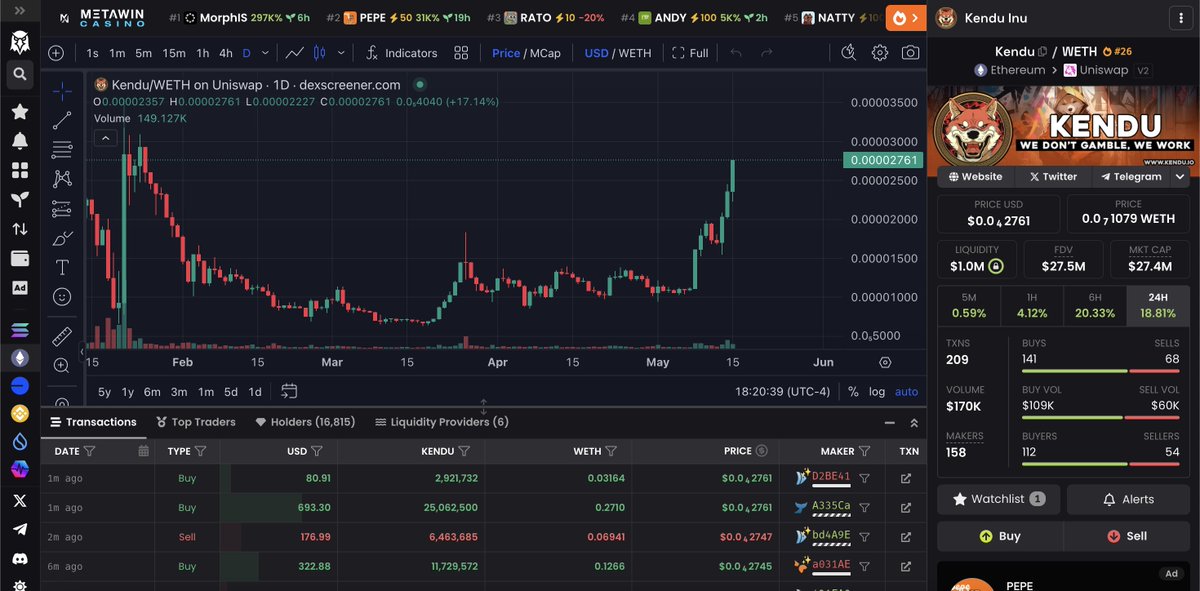Open external TXN link for 80.91 buy
This screenshot has width=1200, height=591.
(x=906, y=478)
